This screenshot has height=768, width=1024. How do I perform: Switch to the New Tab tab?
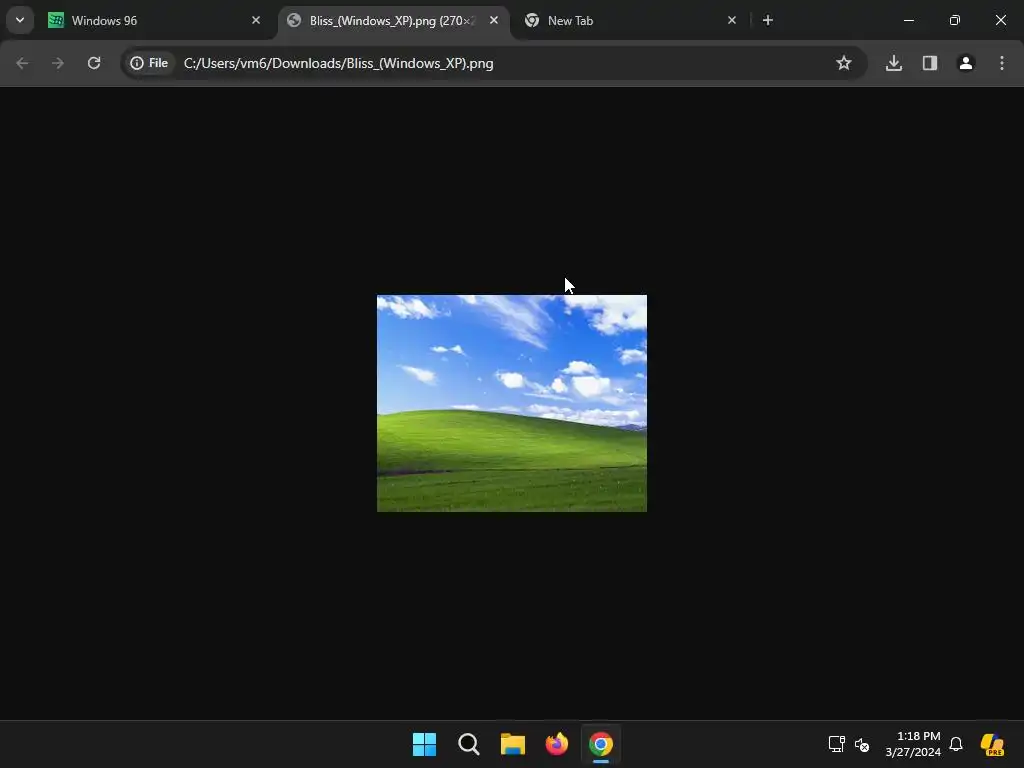[x=630, y=20]
